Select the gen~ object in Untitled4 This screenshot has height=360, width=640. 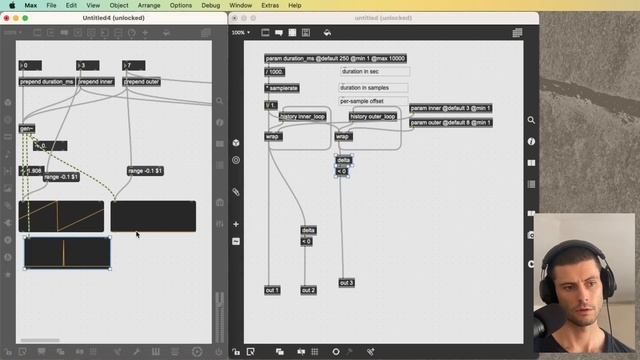27,129
